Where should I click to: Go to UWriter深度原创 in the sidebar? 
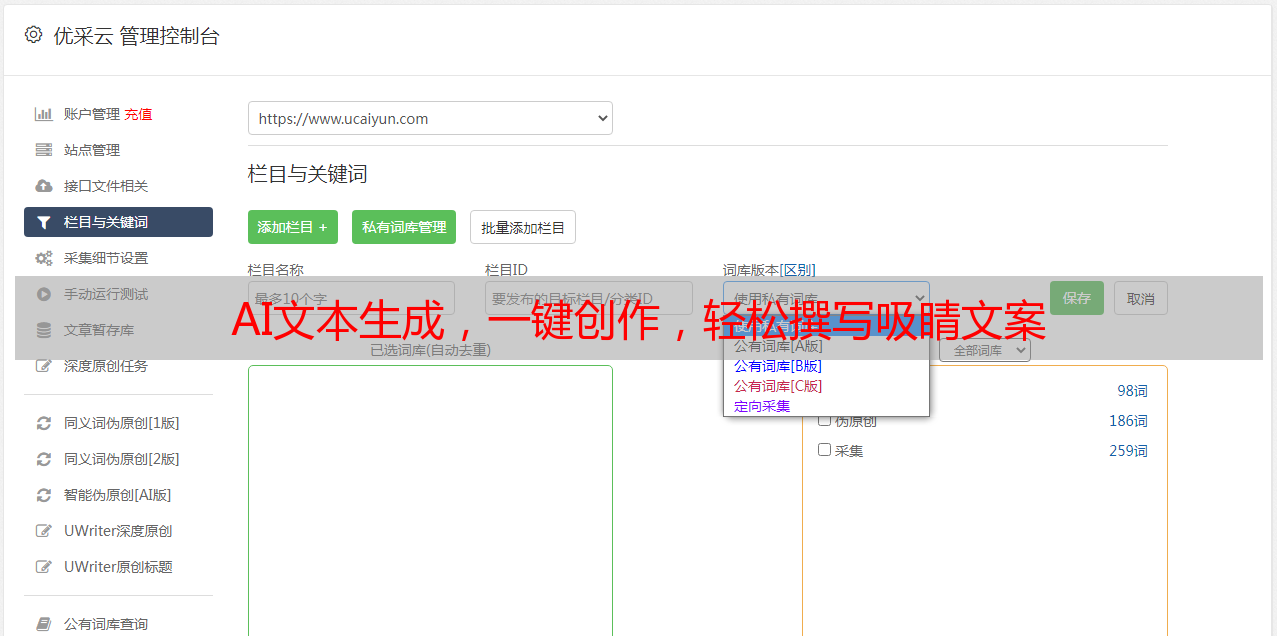[118, 531]
